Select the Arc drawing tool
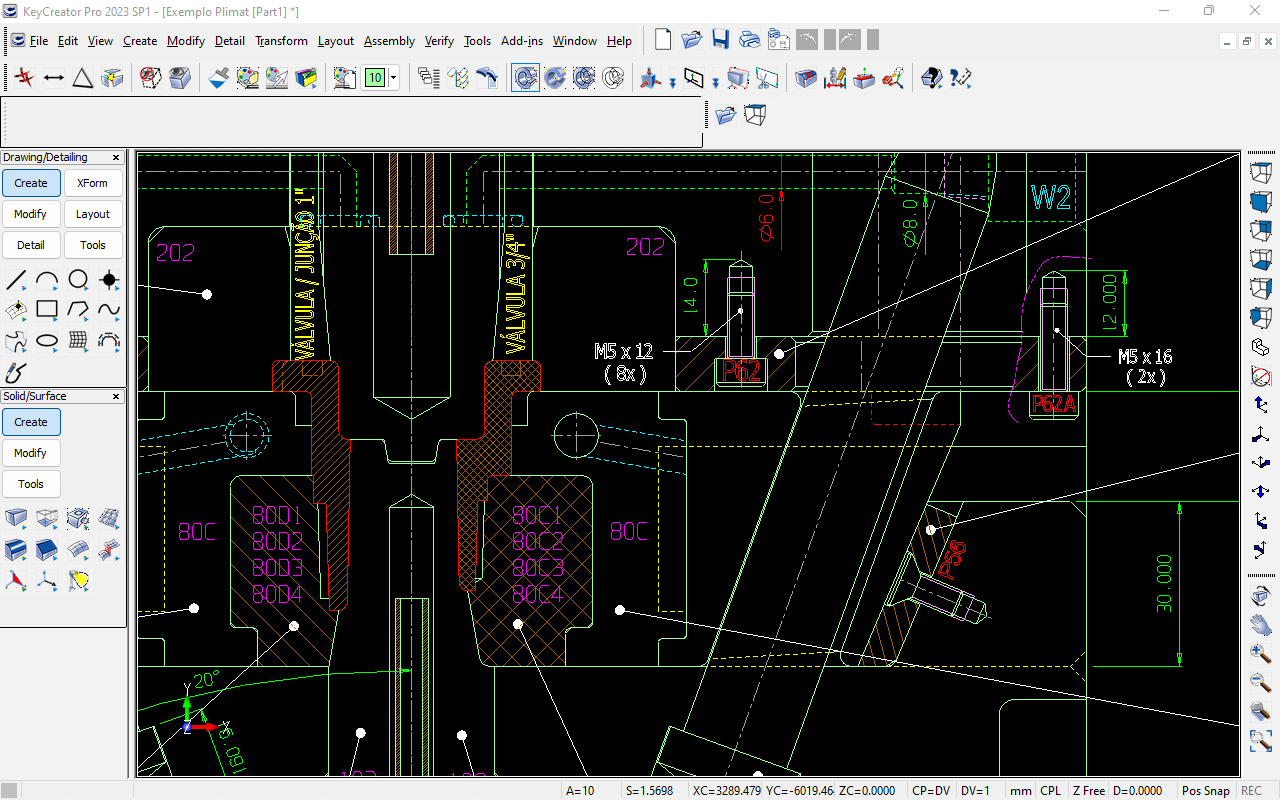This screenshot has width=1280, height=800. click(x=47, y=280)
